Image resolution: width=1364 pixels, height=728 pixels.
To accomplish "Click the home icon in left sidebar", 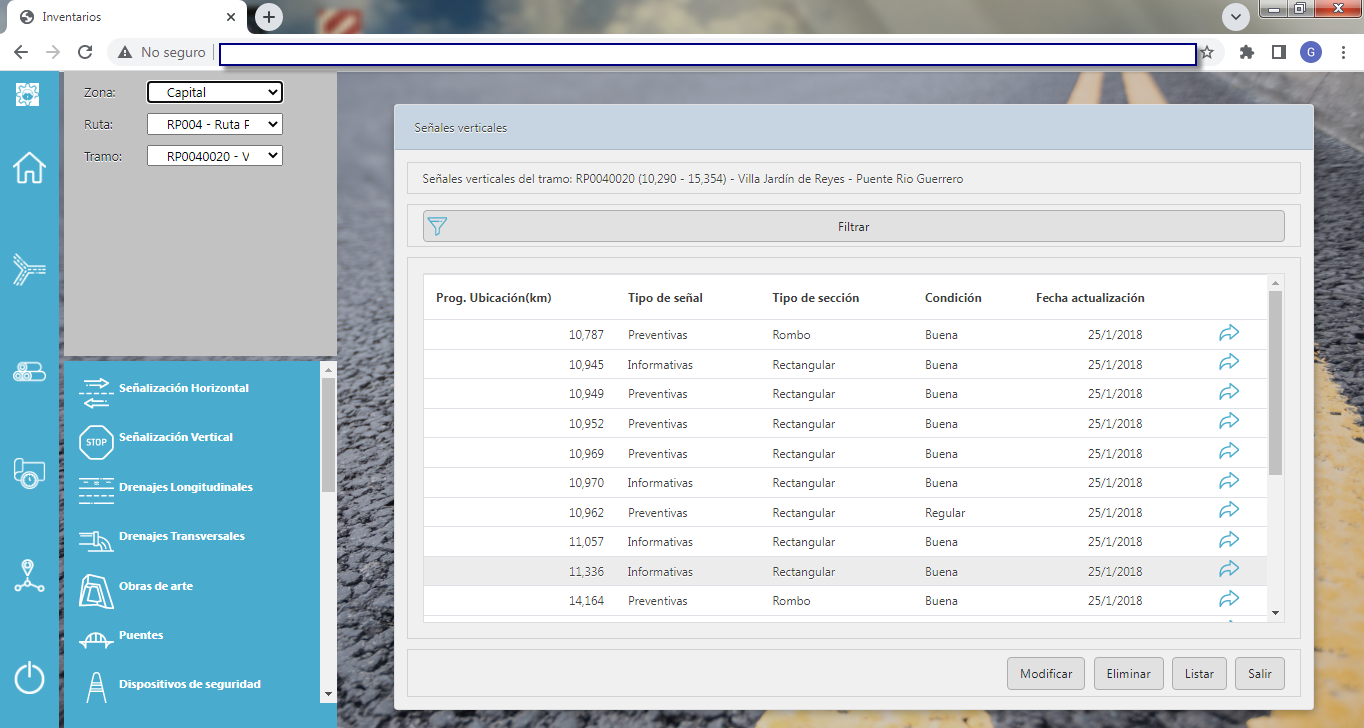I will (x=29, y=168).
